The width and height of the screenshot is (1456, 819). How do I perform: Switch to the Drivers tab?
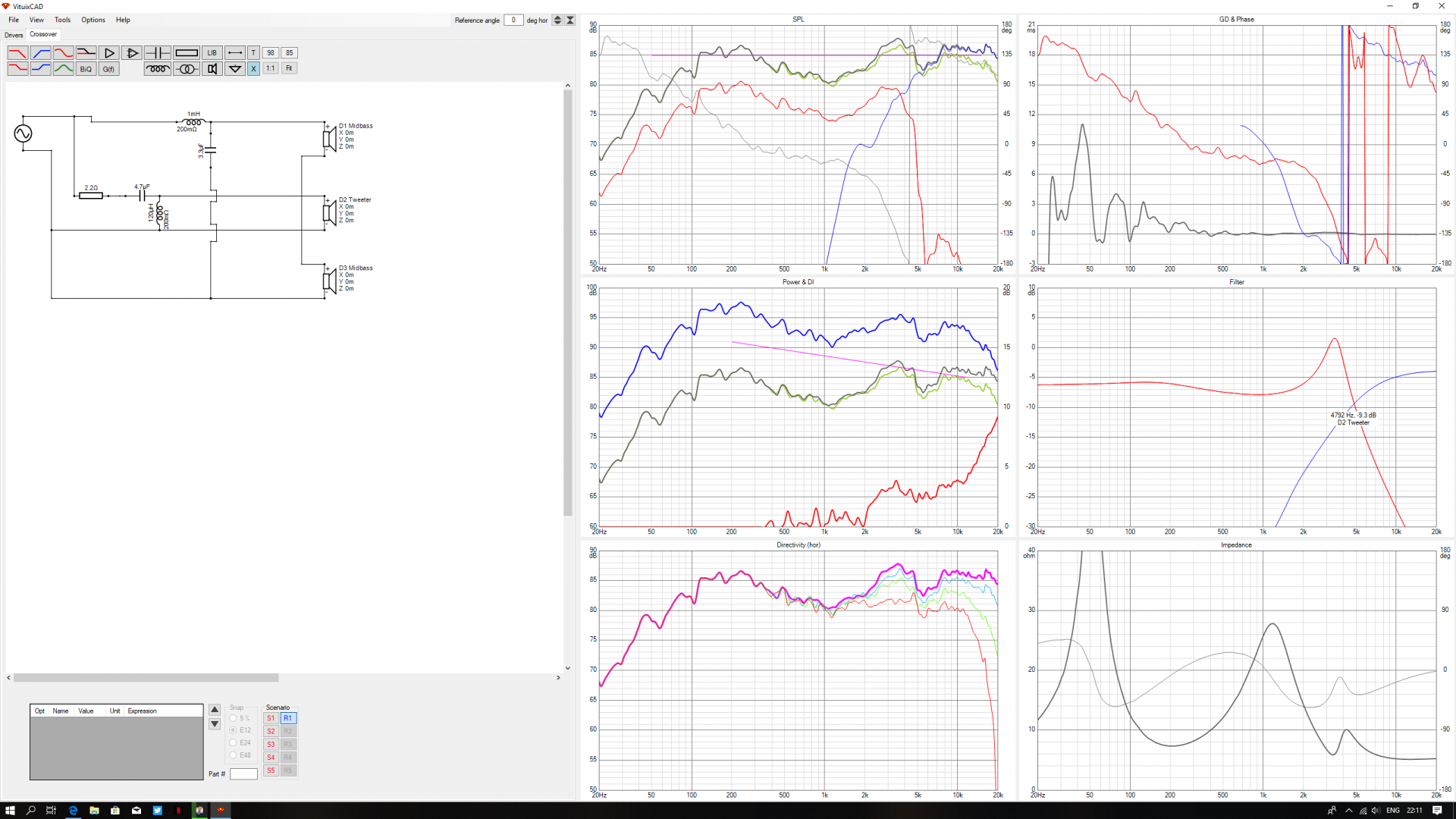14,35
